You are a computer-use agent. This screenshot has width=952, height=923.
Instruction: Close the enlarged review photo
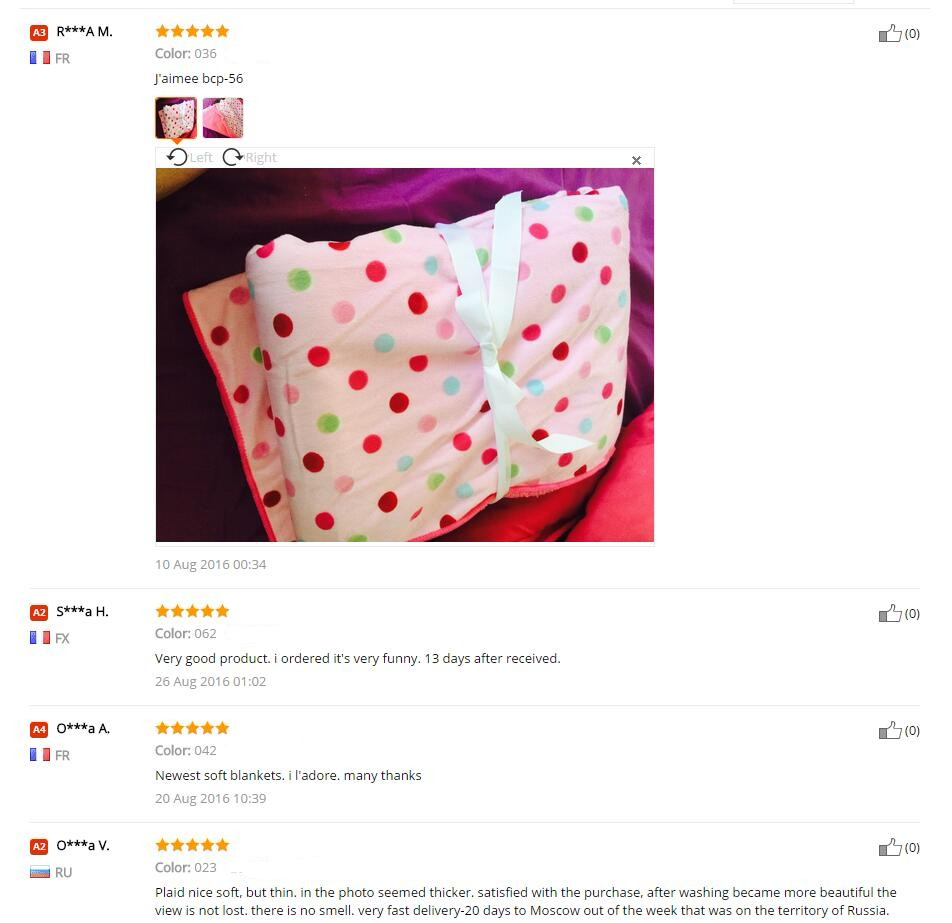click(636, 160)
